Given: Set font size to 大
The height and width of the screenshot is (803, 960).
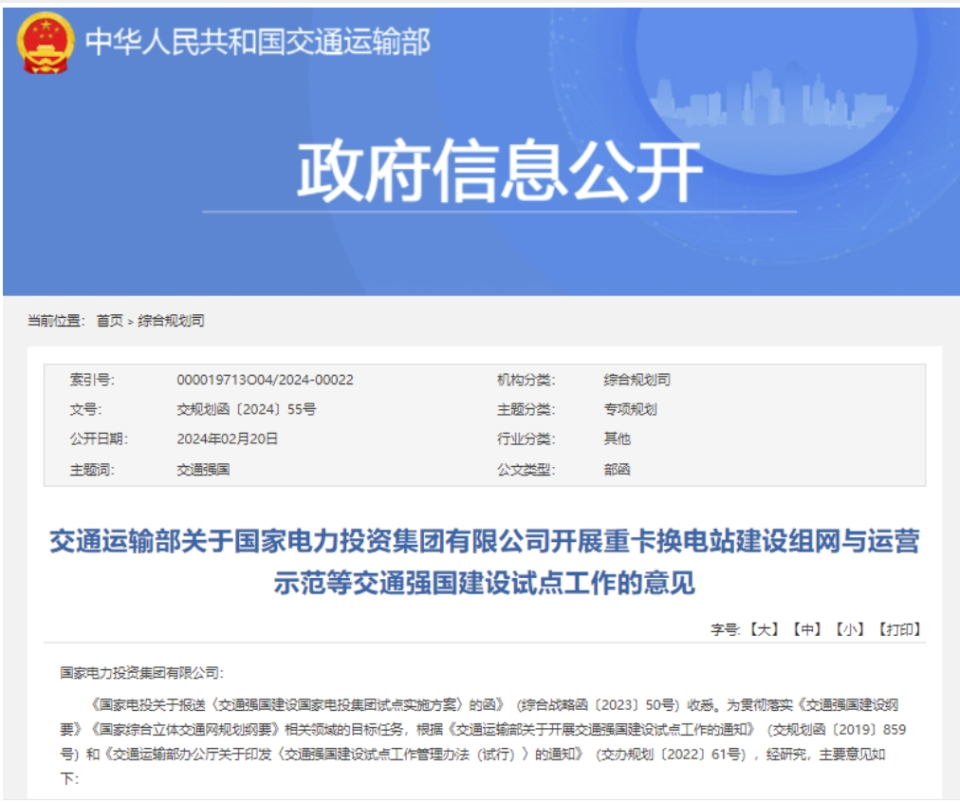Looking at the screenshot, I should click(x=764, y=629).
